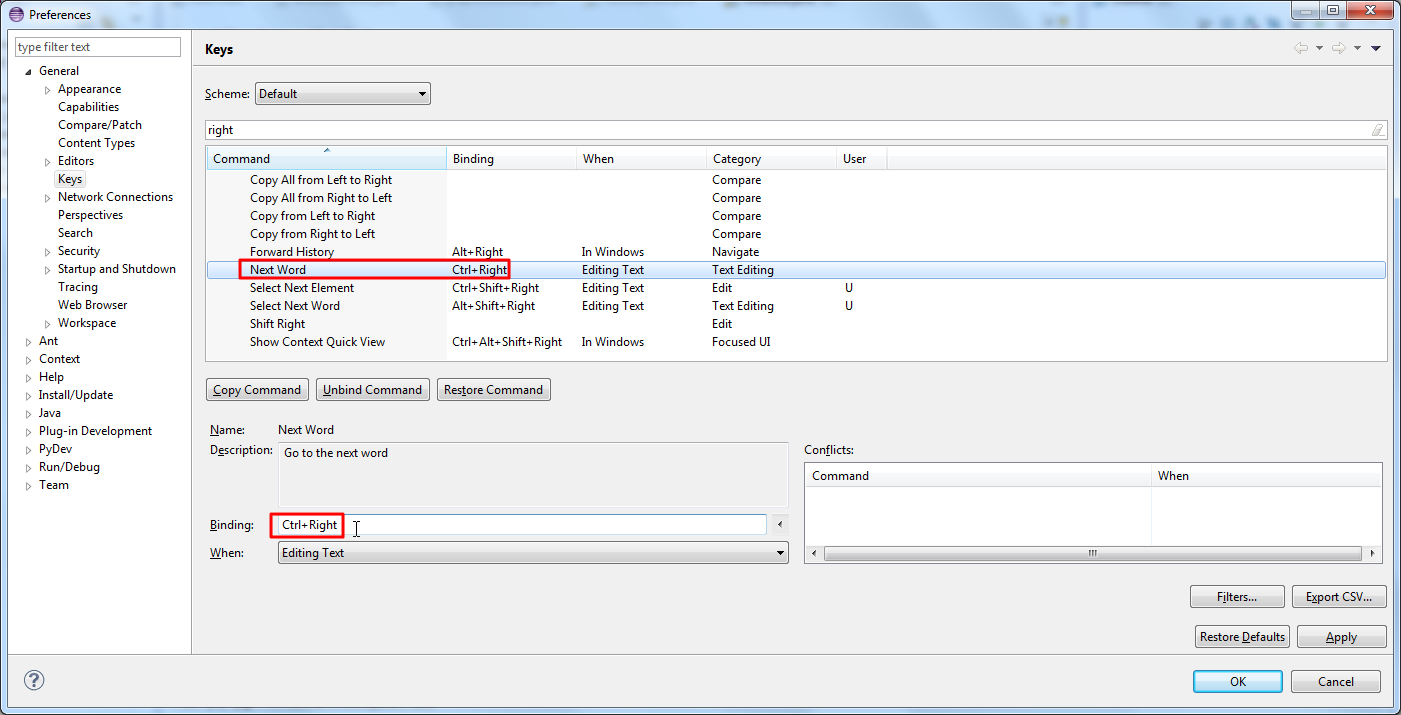Screen dimensions: 1401x715
Task: Click the Conflicts scrollbar left arrow
Action: coord(814,553)
